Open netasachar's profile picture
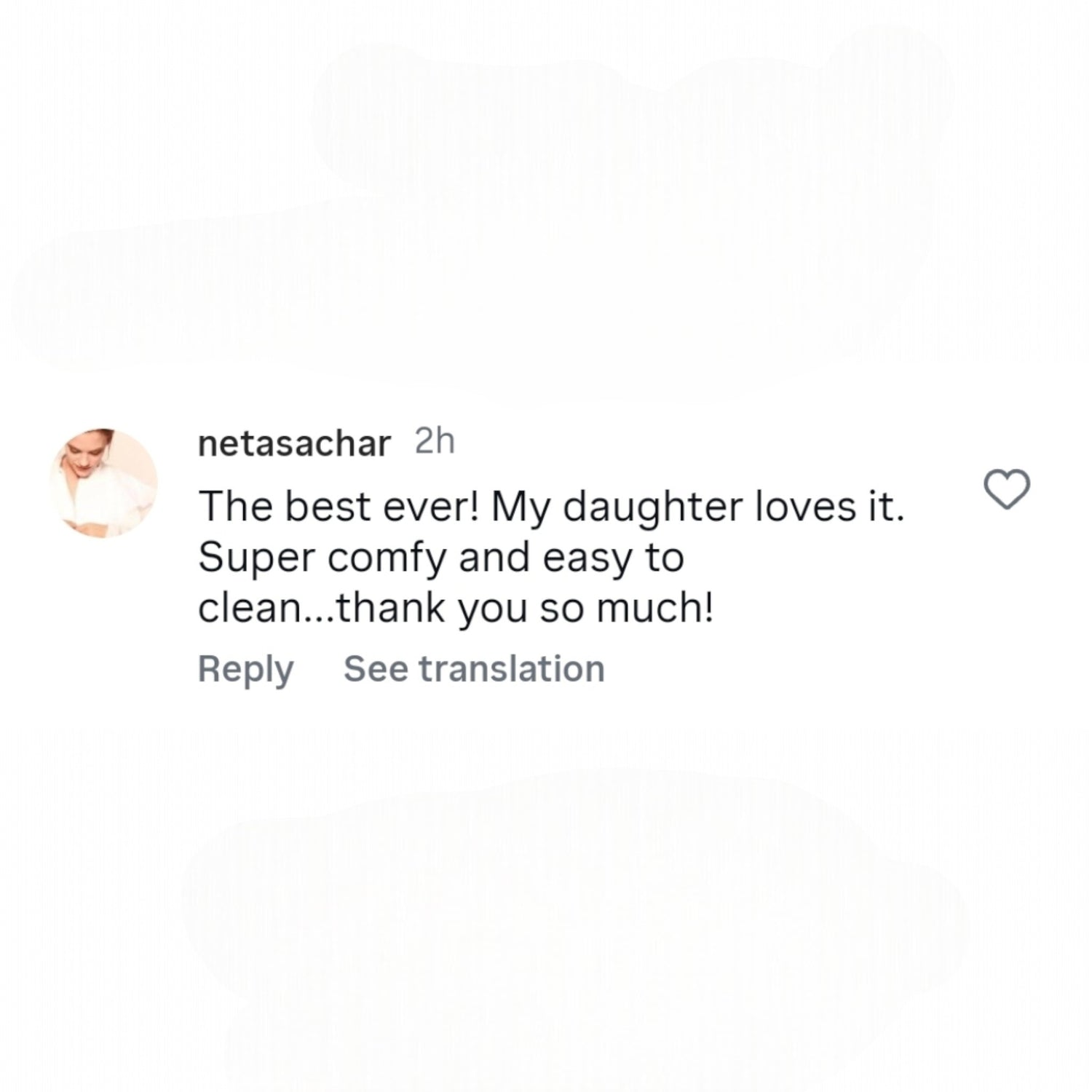 click(103, 483)
